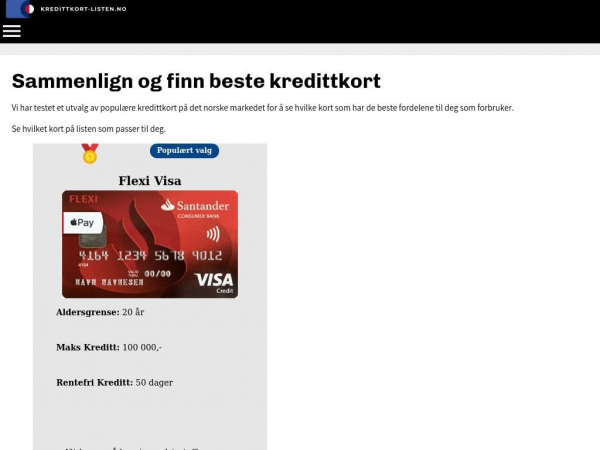Click the contactless payment symbol on card
The image size is (600, 450).
pyautogui.click(x=213, y=233)
